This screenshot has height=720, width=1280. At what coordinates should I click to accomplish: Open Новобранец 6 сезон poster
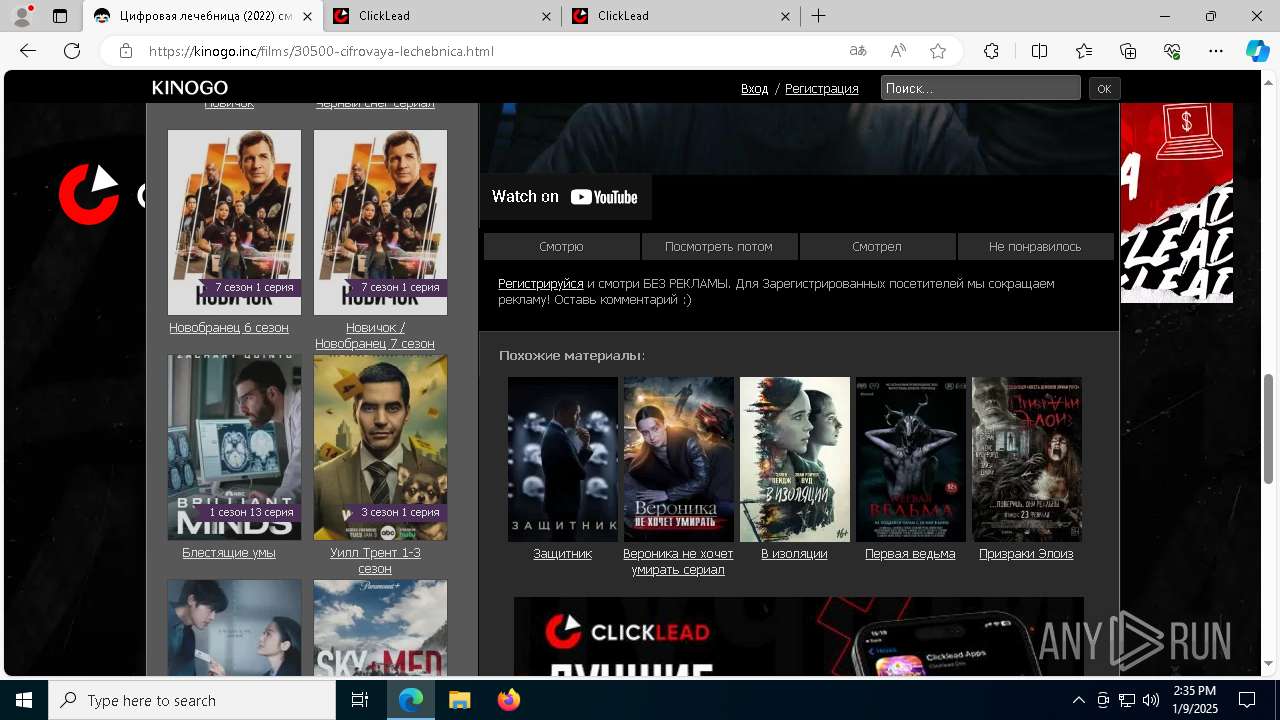tap(234, 222)
